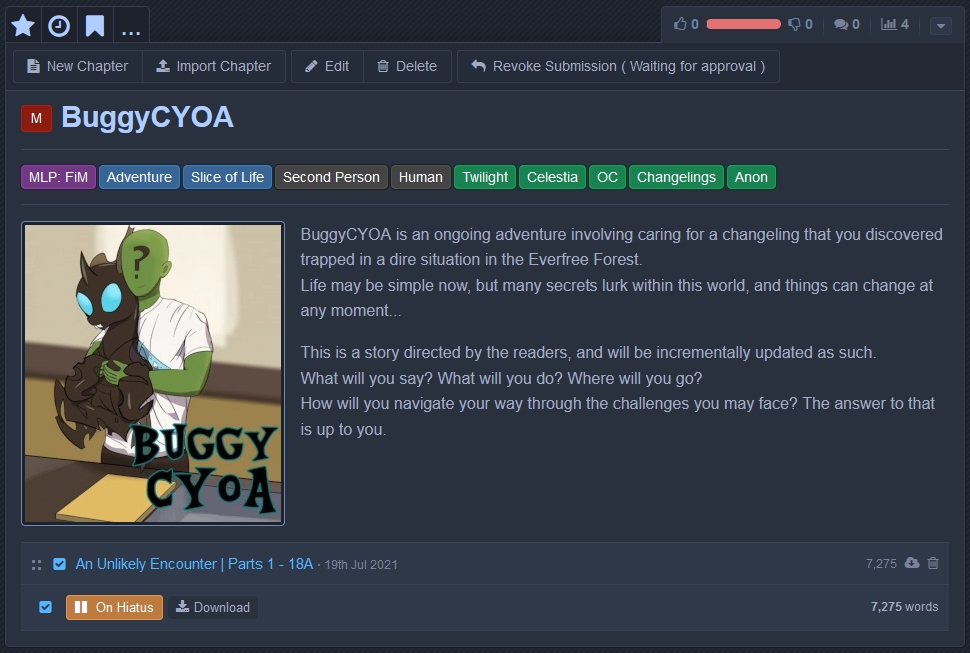970x653 pixels.
Task: Click Revoke Submission button
Action: [618, 66]
